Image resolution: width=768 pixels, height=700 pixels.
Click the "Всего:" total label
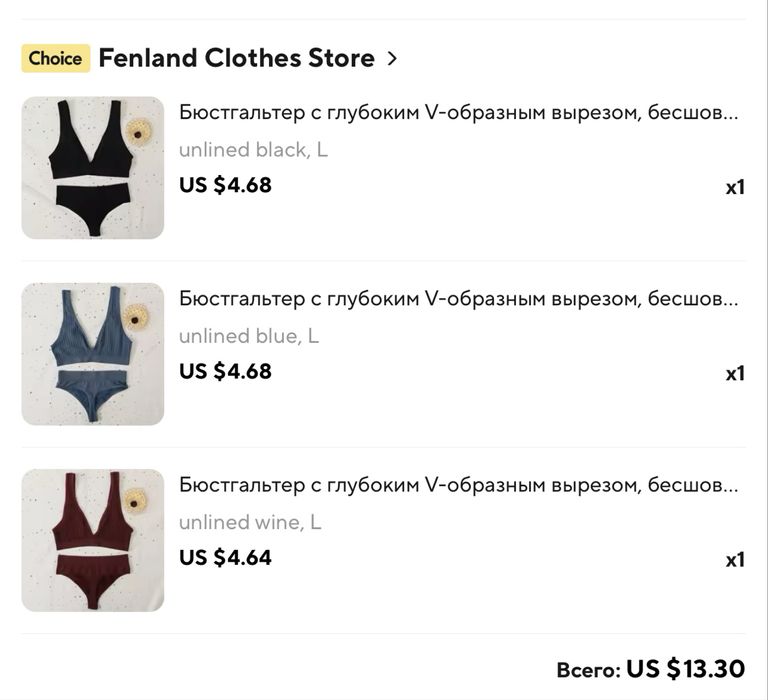(588, 669)
